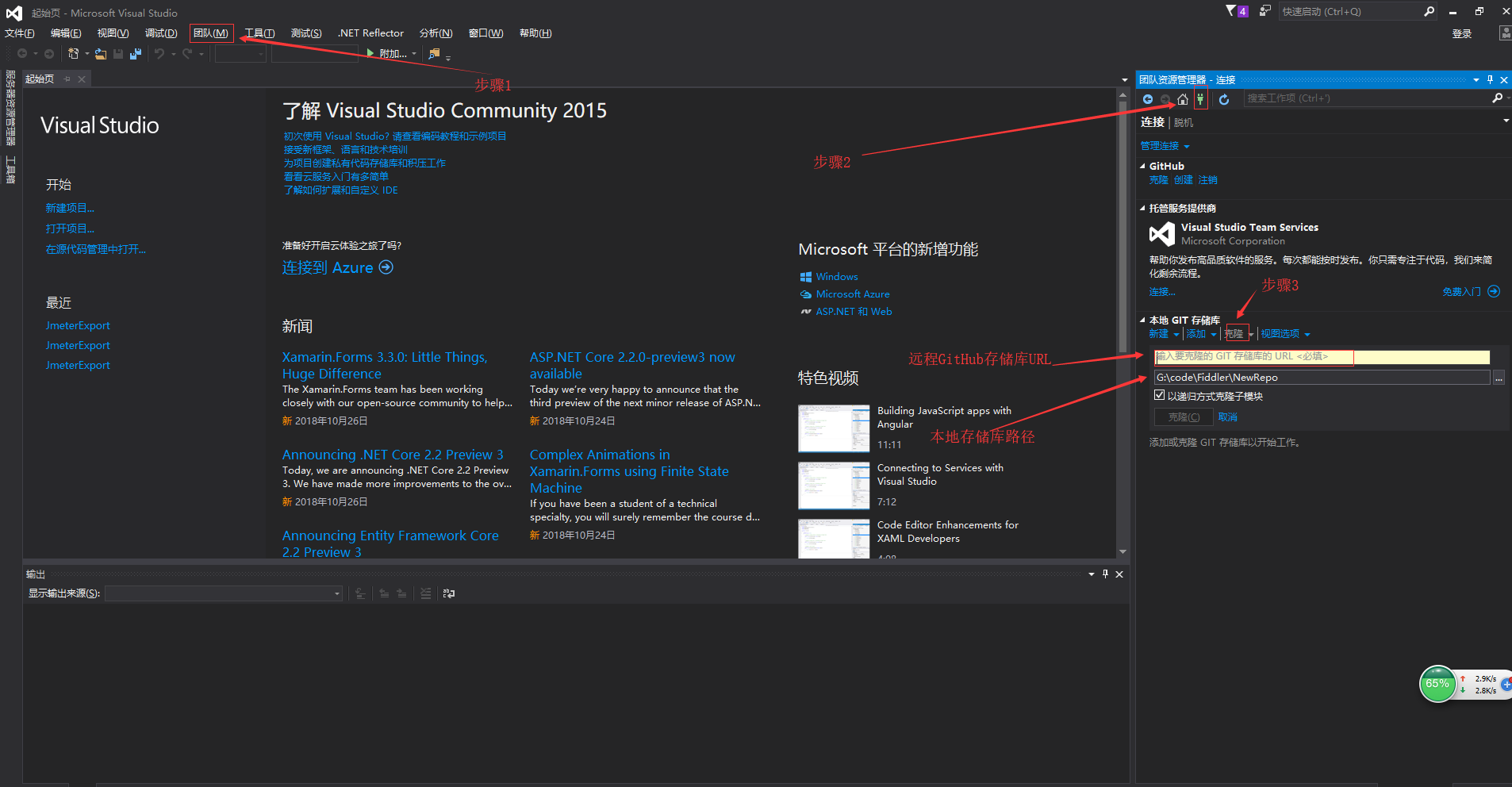Collapse the 本地 GIT 存储库 section

tap(1142, 320)
